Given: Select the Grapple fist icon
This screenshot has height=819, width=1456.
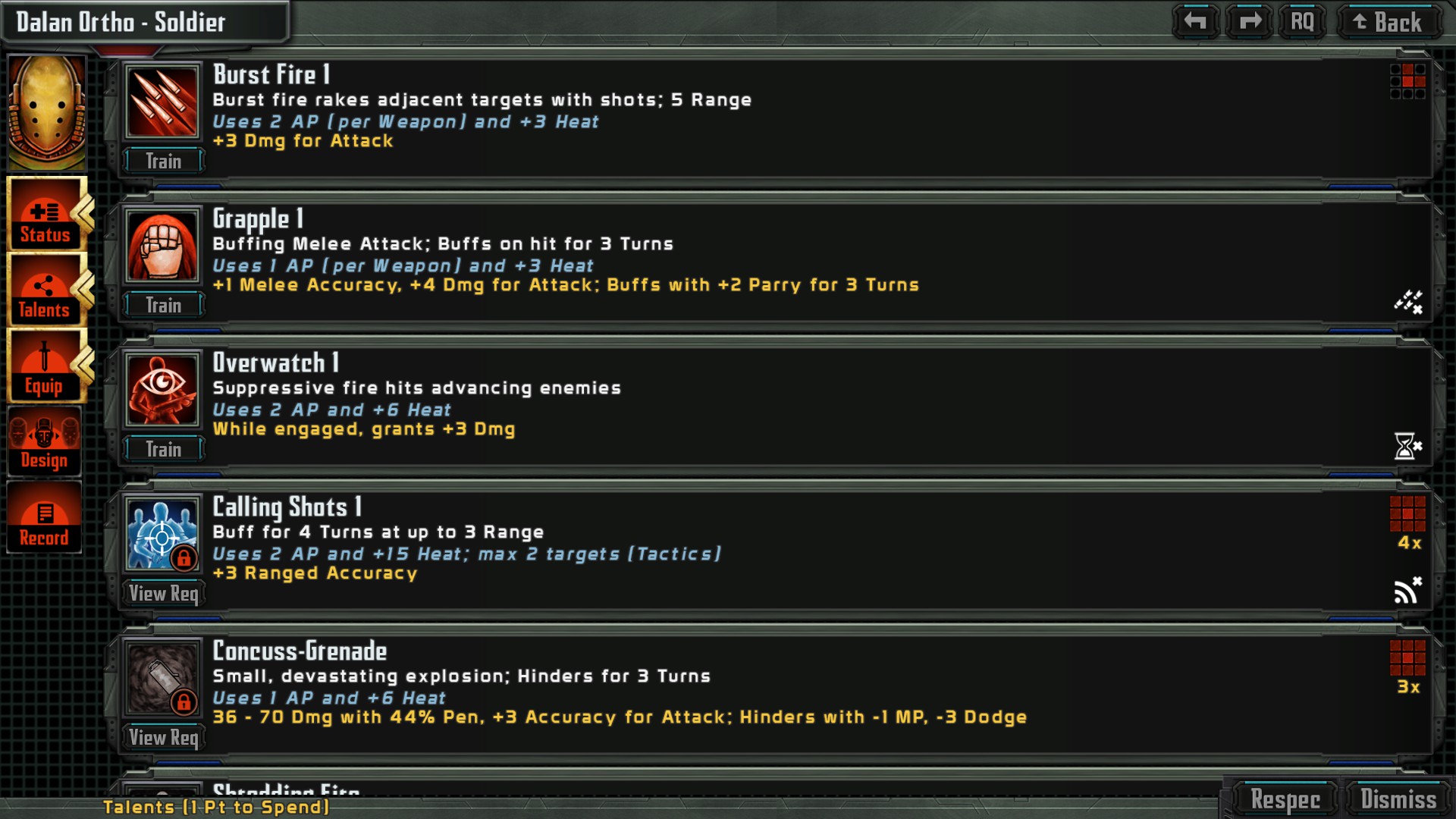Looking at the screenshot, I should click(162, 246).
